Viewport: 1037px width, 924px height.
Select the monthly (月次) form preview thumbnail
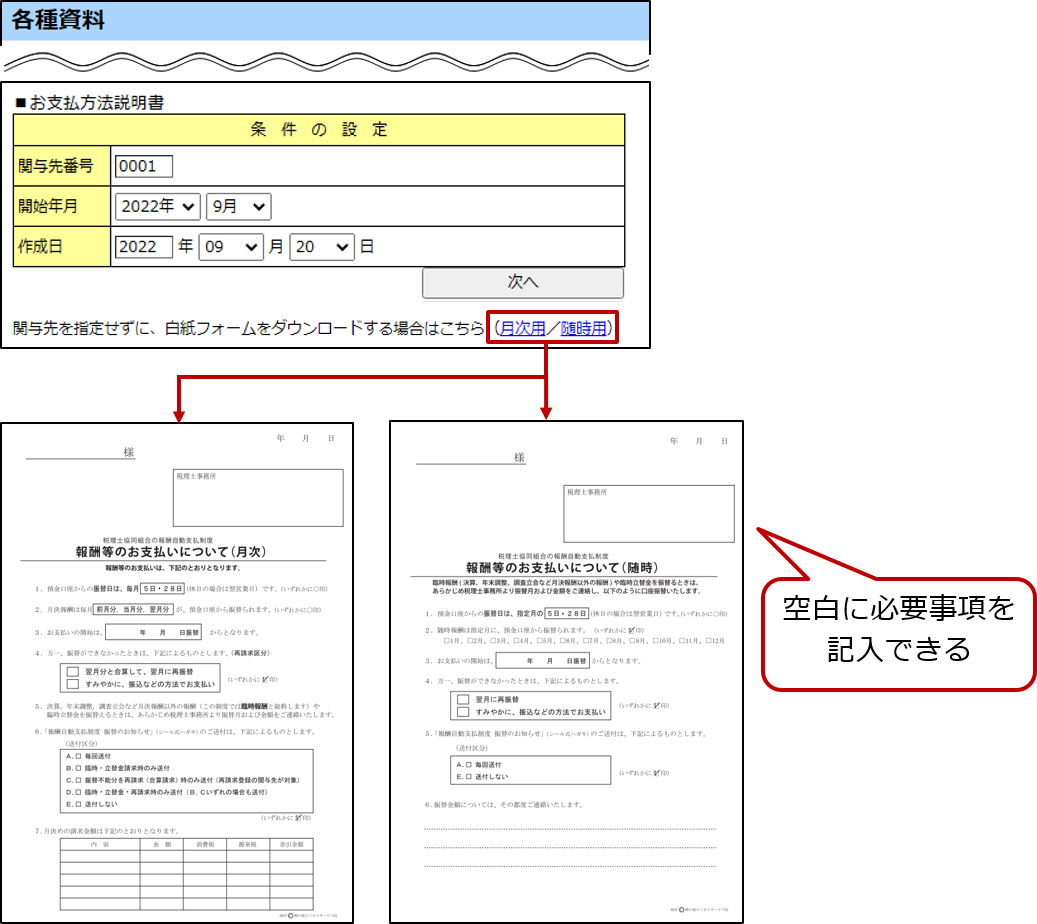pos(177,672)
